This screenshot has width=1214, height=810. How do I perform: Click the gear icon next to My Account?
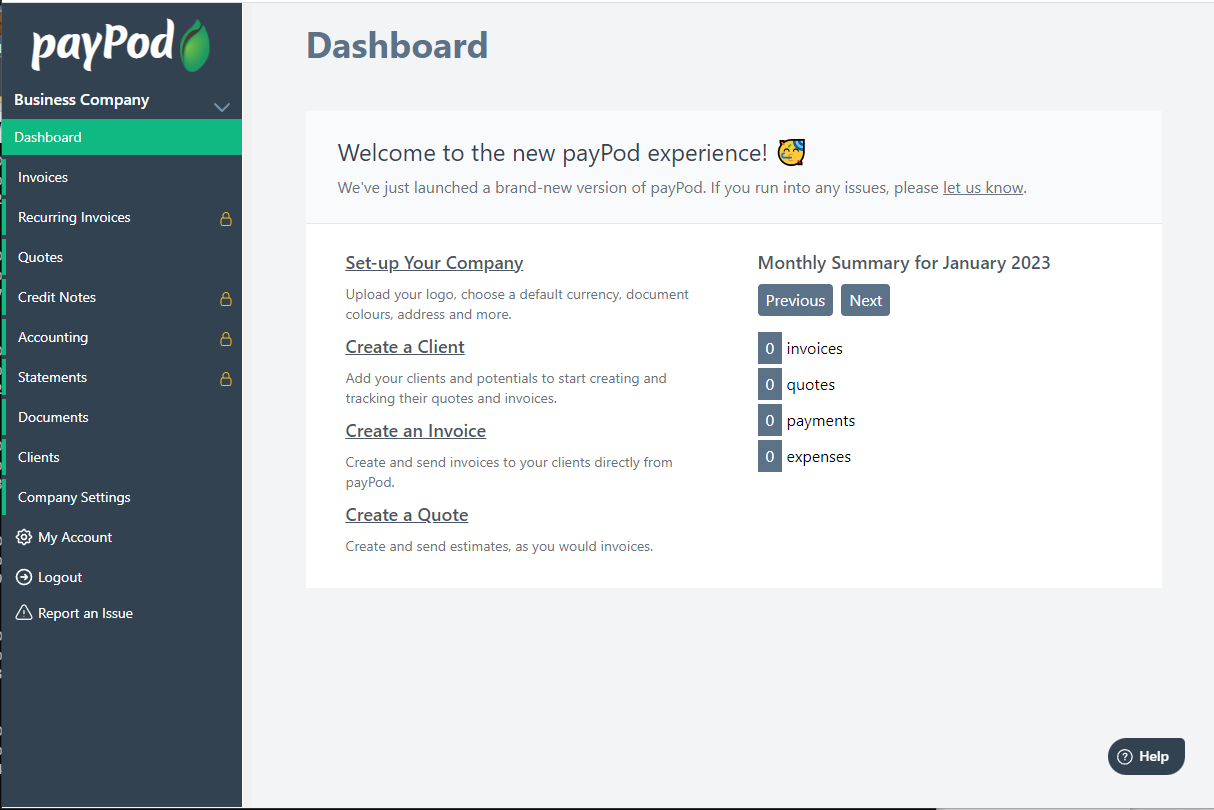pyautogui.click(x=24, y=537)
